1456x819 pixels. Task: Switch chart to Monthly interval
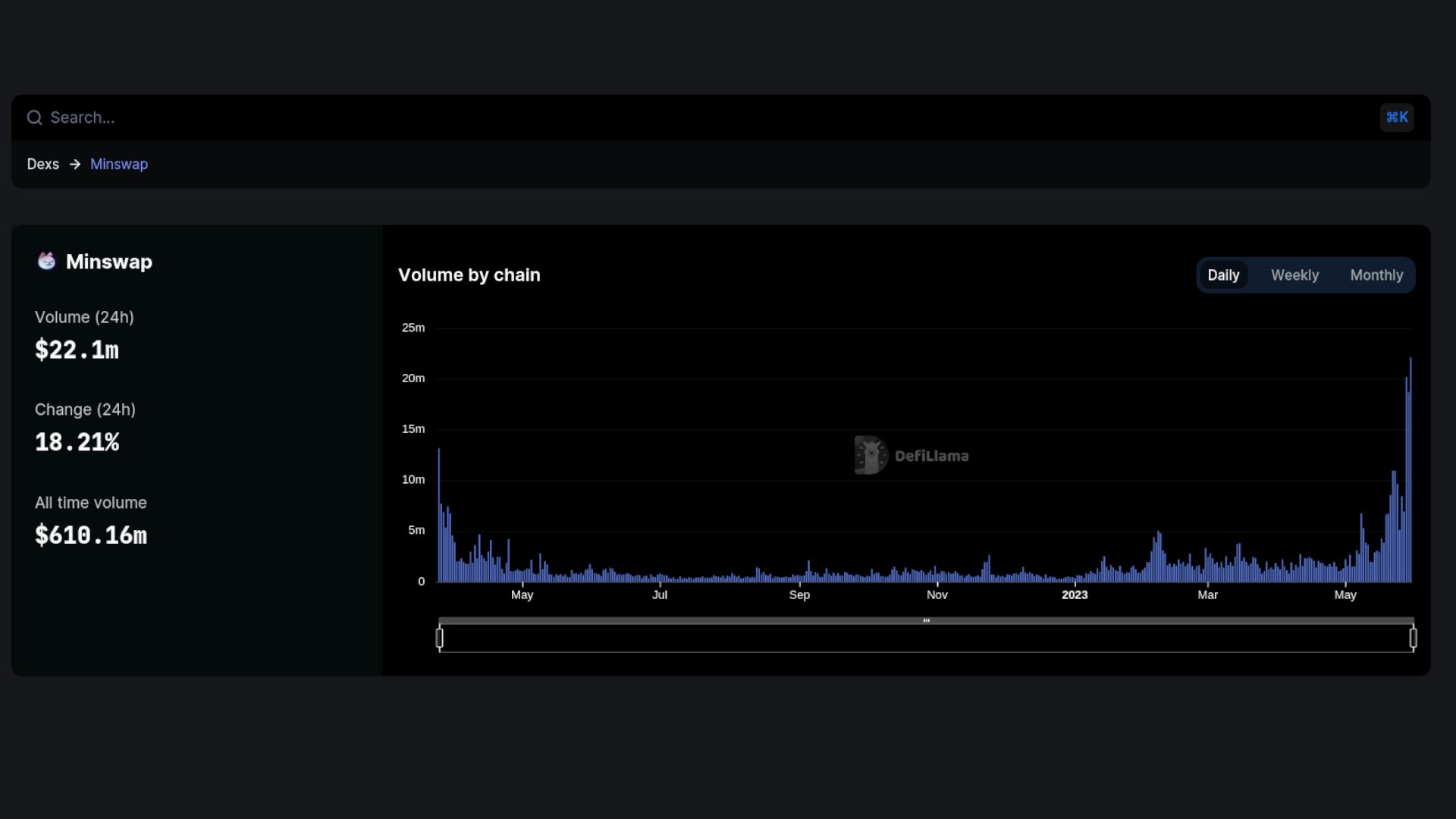click(x=1376, y=275)
